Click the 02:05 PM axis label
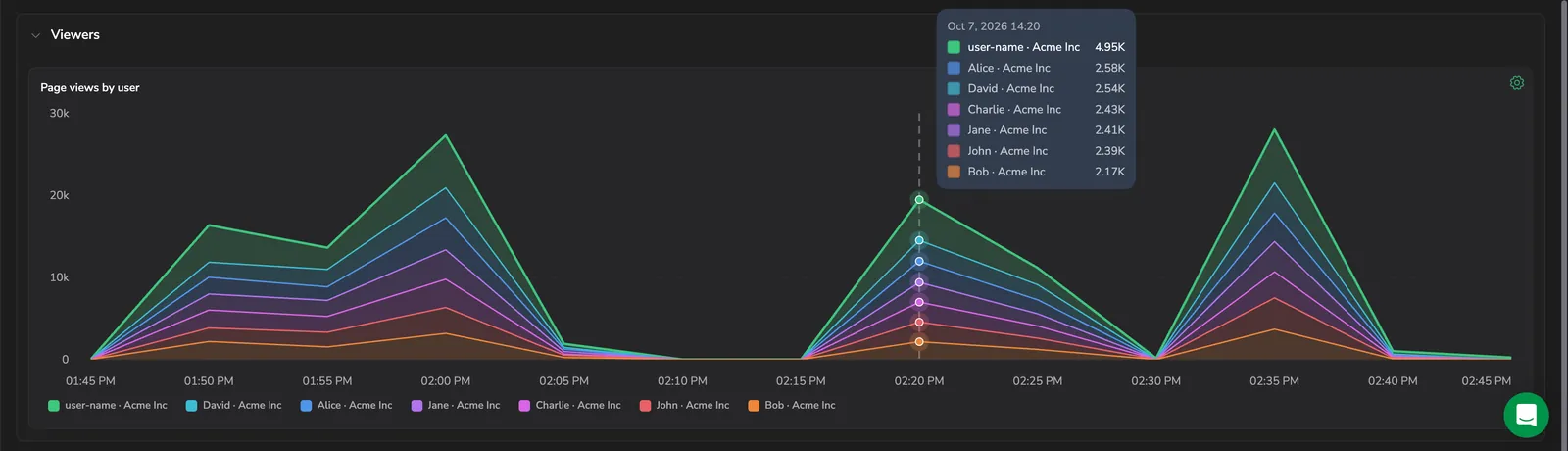1568x451 pixels. point(564,381)
